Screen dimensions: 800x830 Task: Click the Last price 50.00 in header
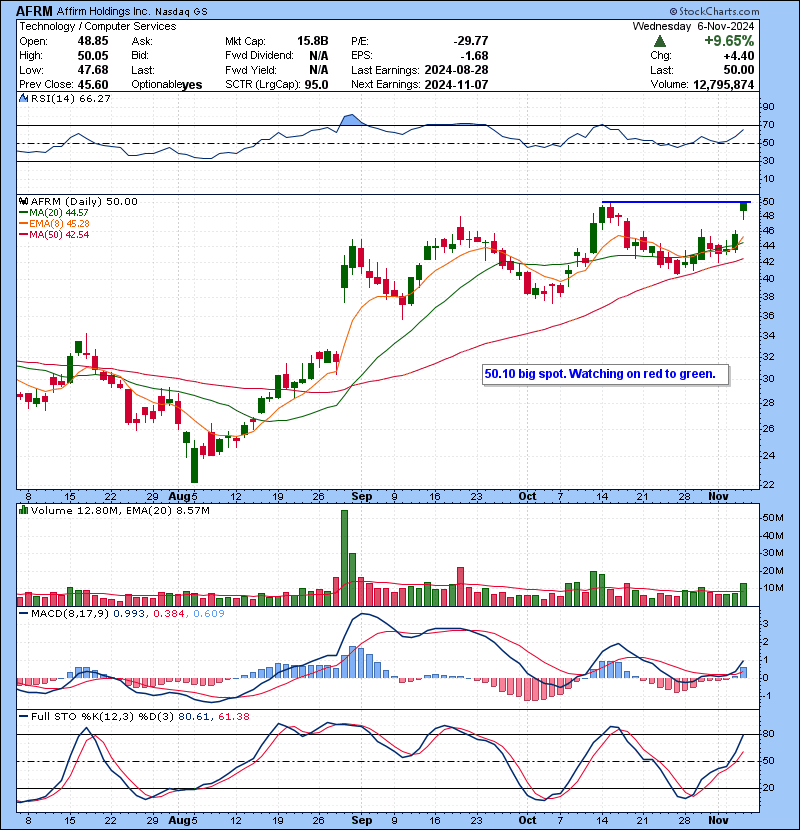pos(739,70)
